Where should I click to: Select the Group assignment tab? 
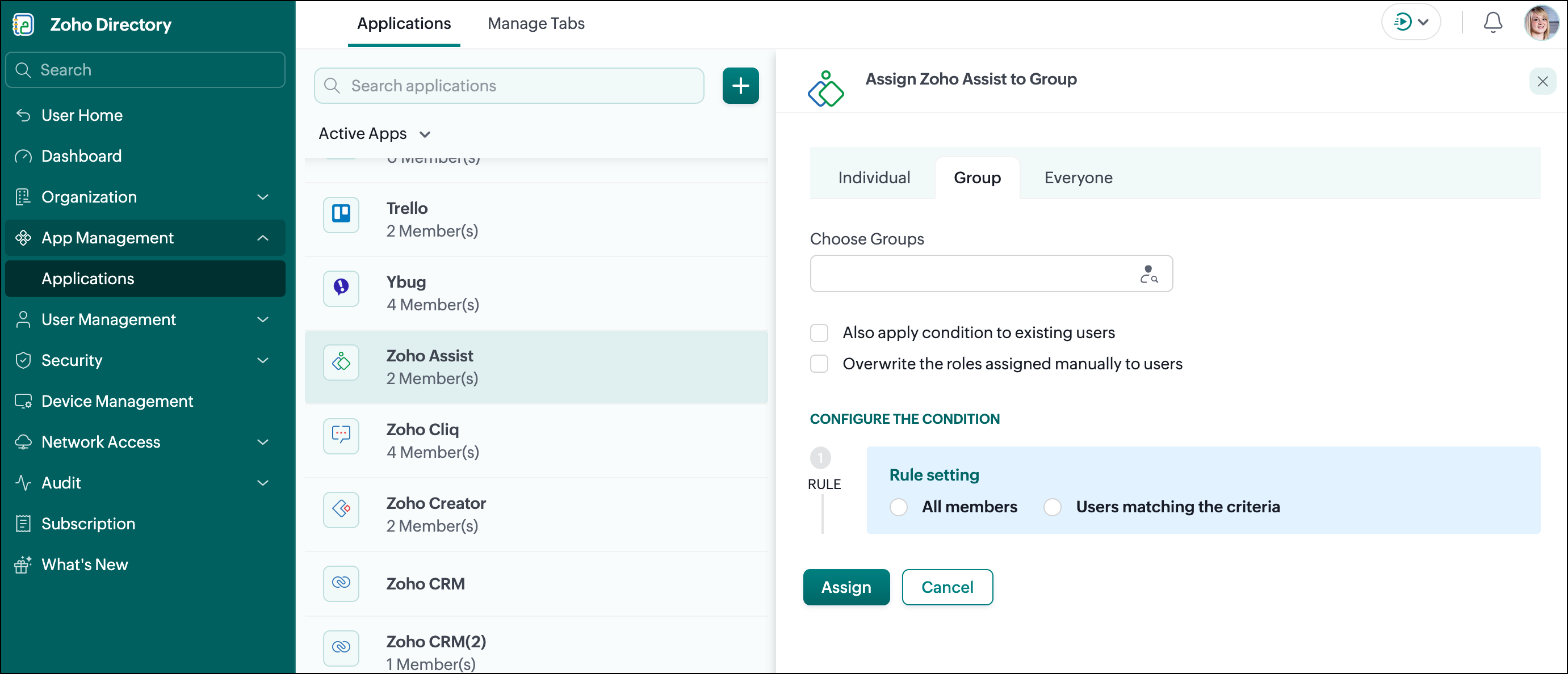(x=977, y=178)
